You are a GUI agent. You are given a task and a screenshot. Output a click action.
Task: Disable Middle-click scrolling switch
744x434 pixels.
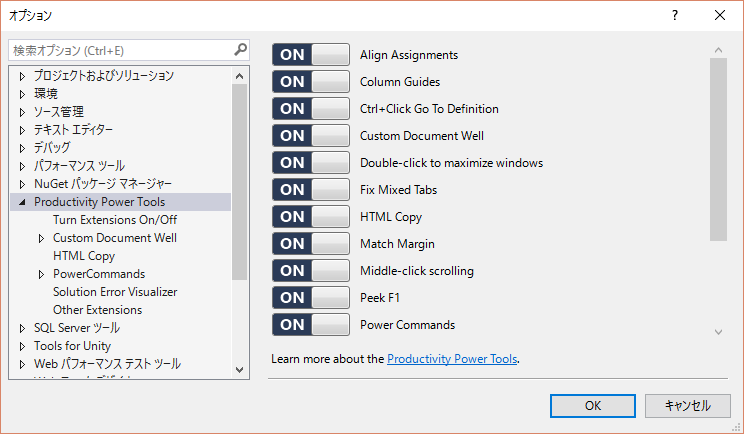(311, 271)
